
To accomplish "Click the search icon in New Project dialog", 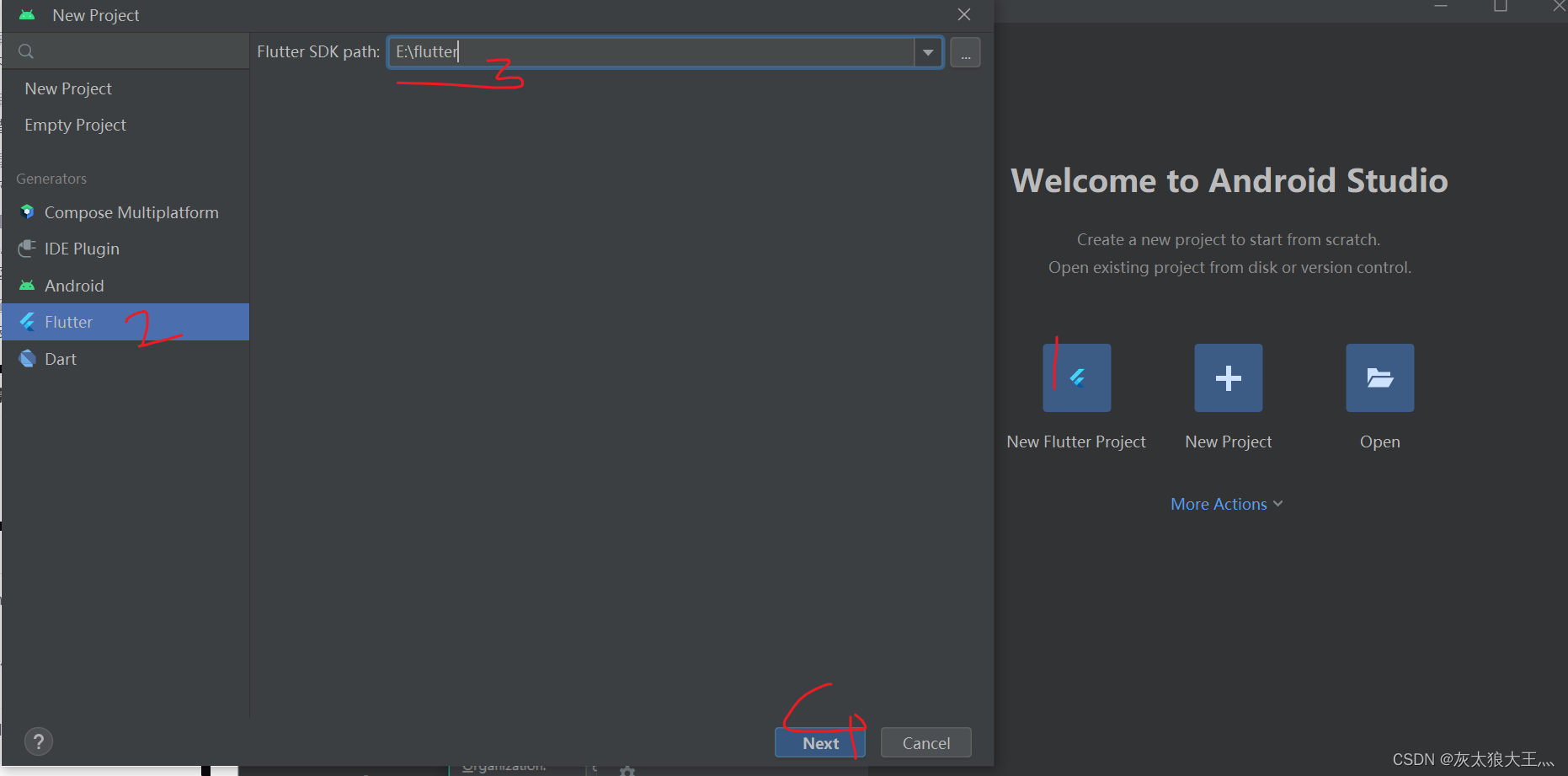I will click(26, 51).
